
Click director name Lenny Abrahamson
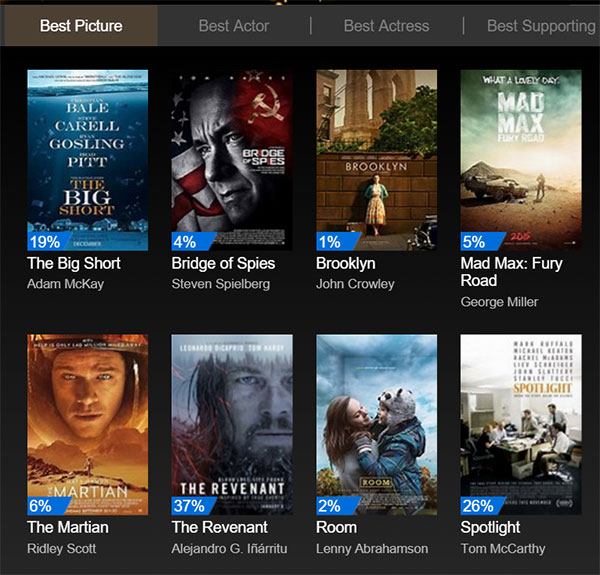point(372,548)
